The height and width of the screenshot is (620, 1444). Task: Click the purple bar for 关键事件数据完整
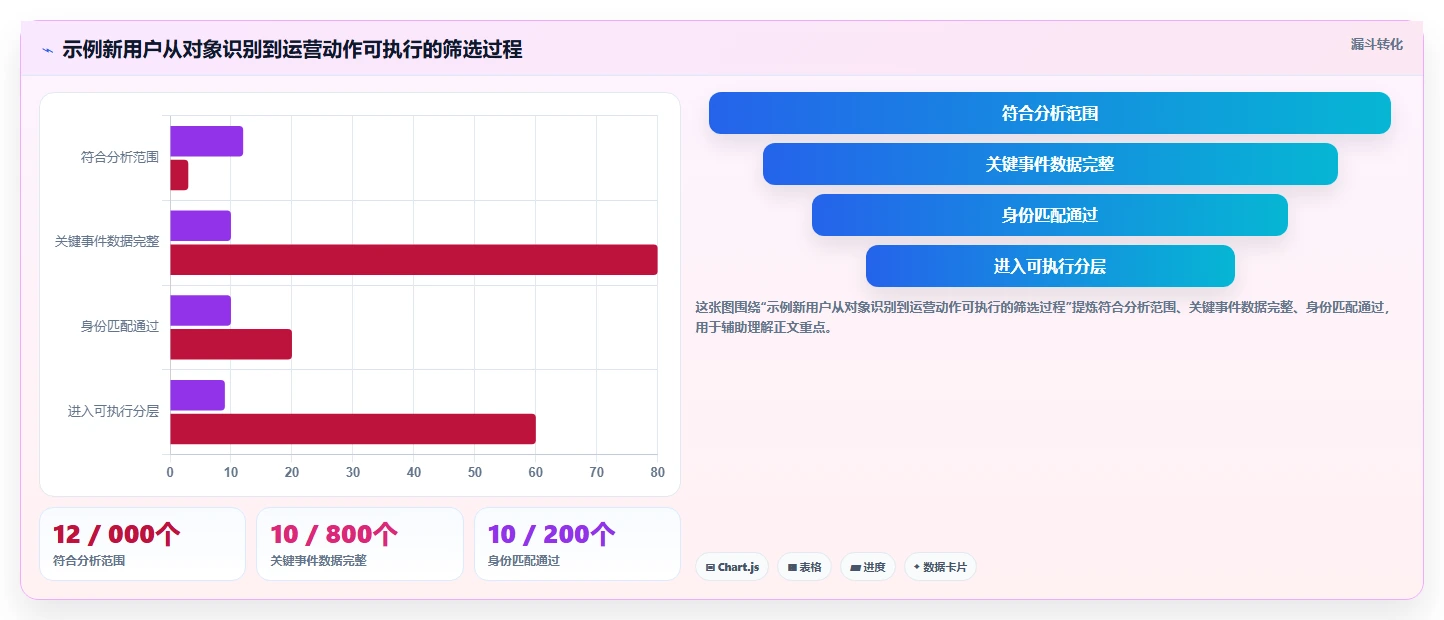click(x=200, y=226)
